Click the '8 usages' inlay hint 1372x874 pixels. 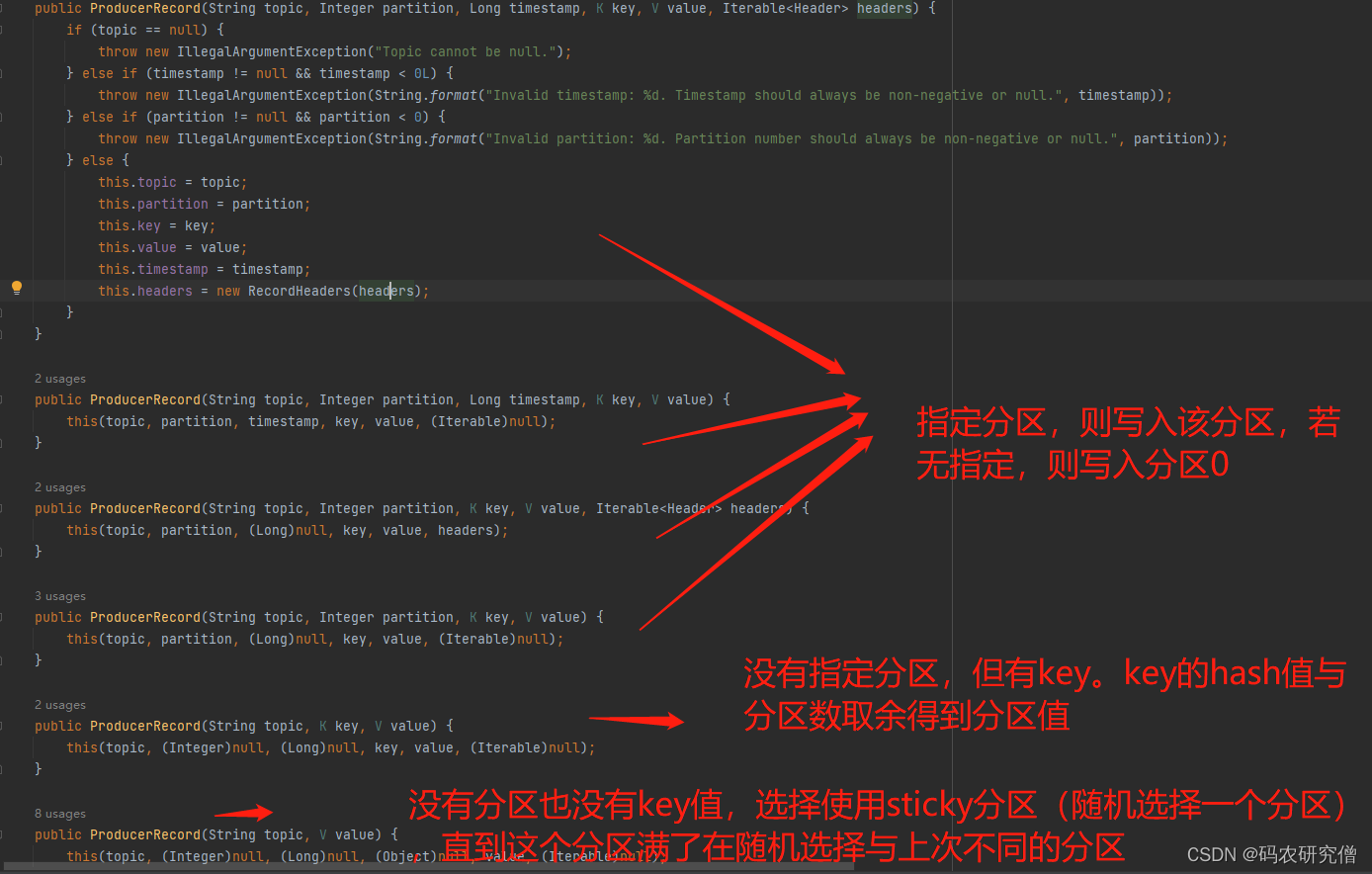coord(60,814)
